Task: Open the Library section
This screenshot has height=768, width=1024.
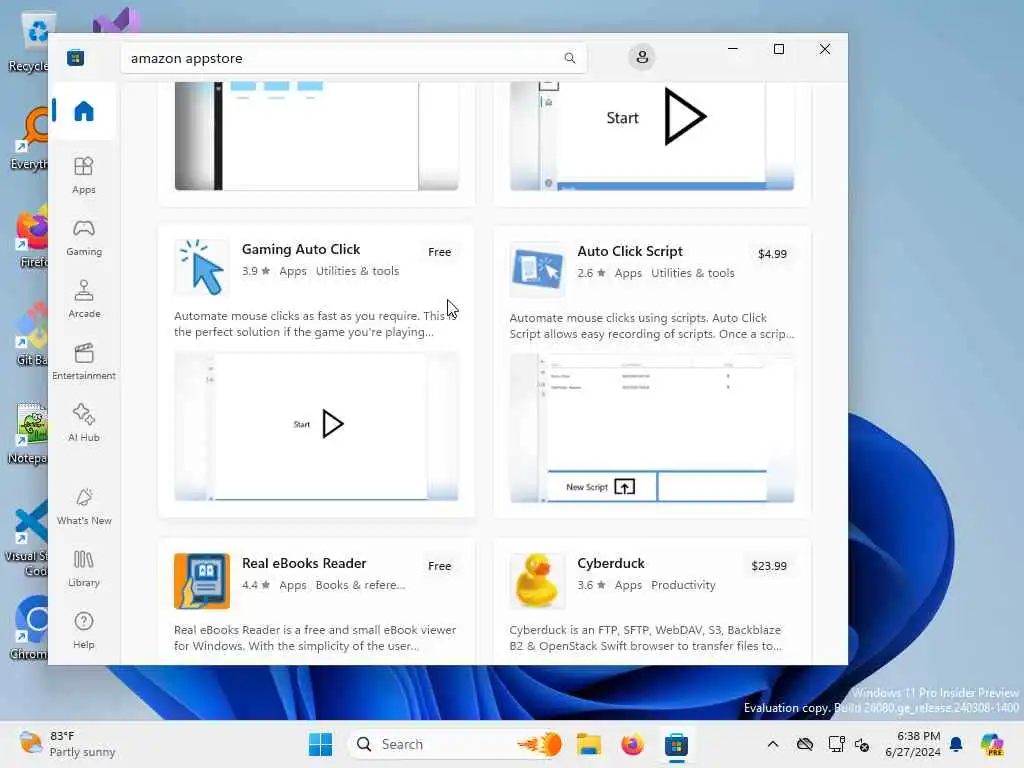Action: point(84,568)
